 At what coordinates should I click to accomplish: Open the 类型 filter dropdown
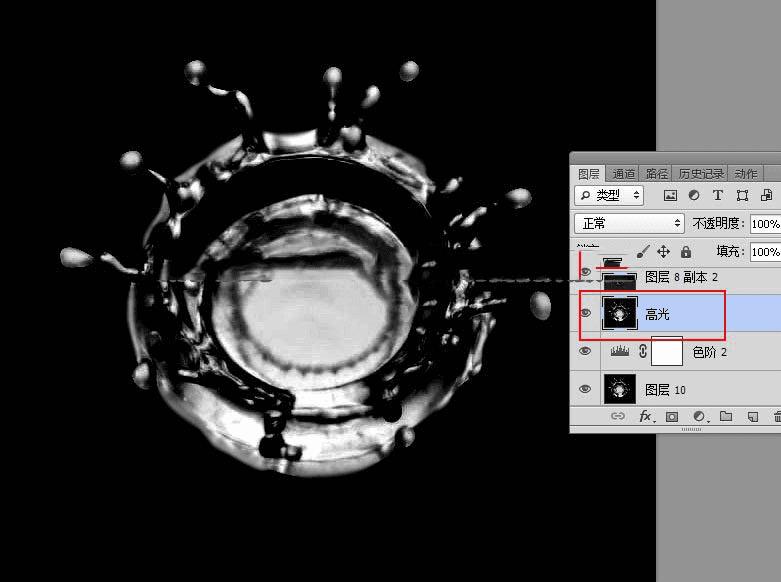tap(609, 195)
